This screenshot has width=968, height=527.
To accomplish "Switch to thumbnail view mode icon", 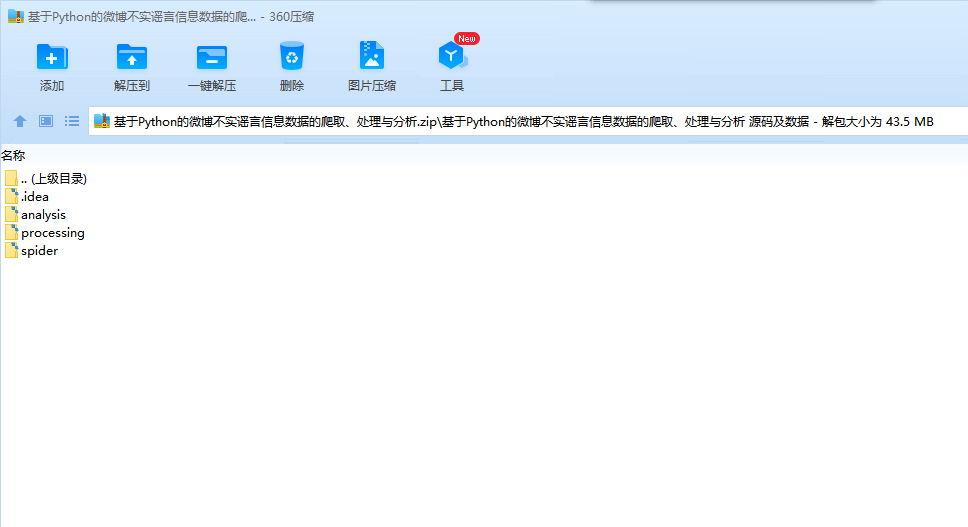I will [46, 121].
